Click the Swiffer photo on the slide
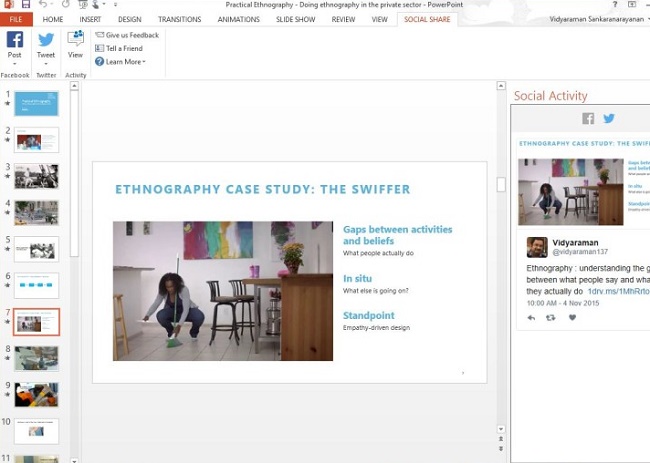The image size is (650, 463). click(x=223, y=291)
